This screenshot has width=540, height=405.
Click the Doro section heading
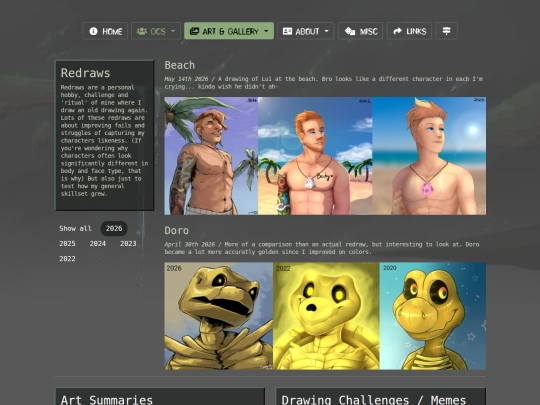pyautogui.click(x=176, y=230)
